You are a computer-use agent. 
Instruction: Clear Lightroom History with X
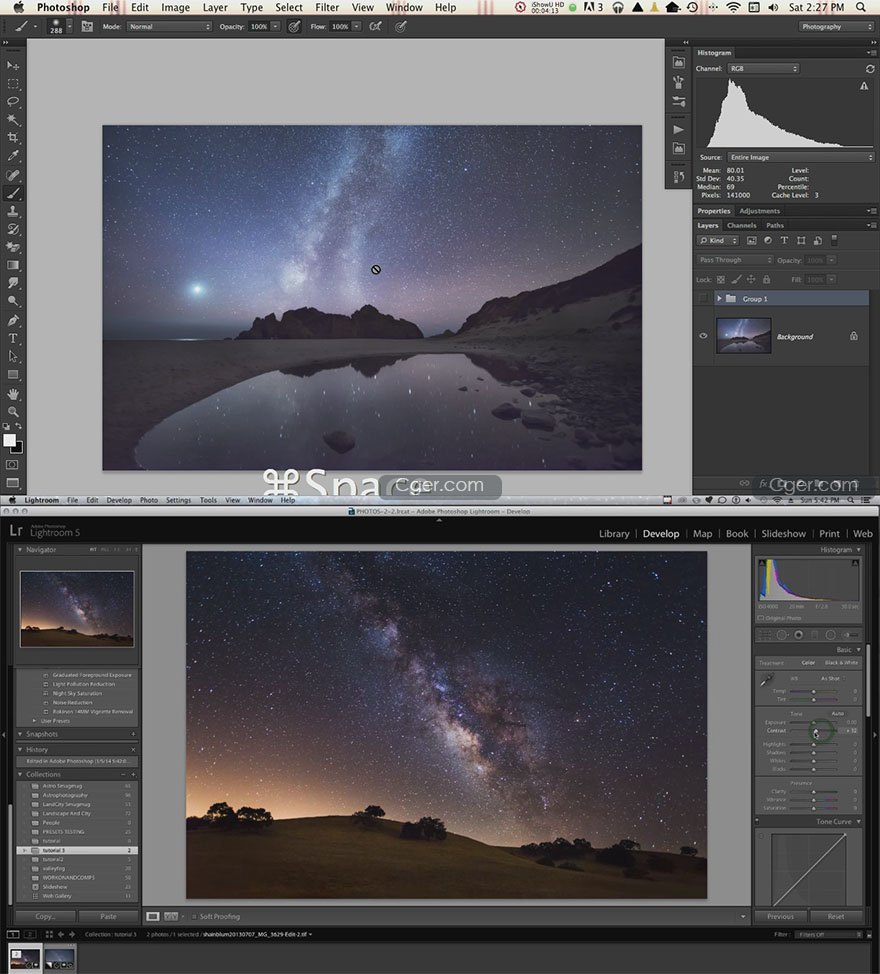(133, 750)
